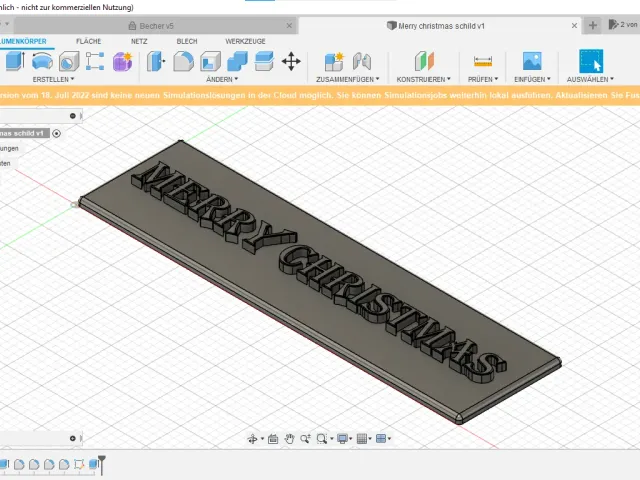The image size is (640, 480).
Task: Select the Combine bodies tool
Action: point(237,62)
